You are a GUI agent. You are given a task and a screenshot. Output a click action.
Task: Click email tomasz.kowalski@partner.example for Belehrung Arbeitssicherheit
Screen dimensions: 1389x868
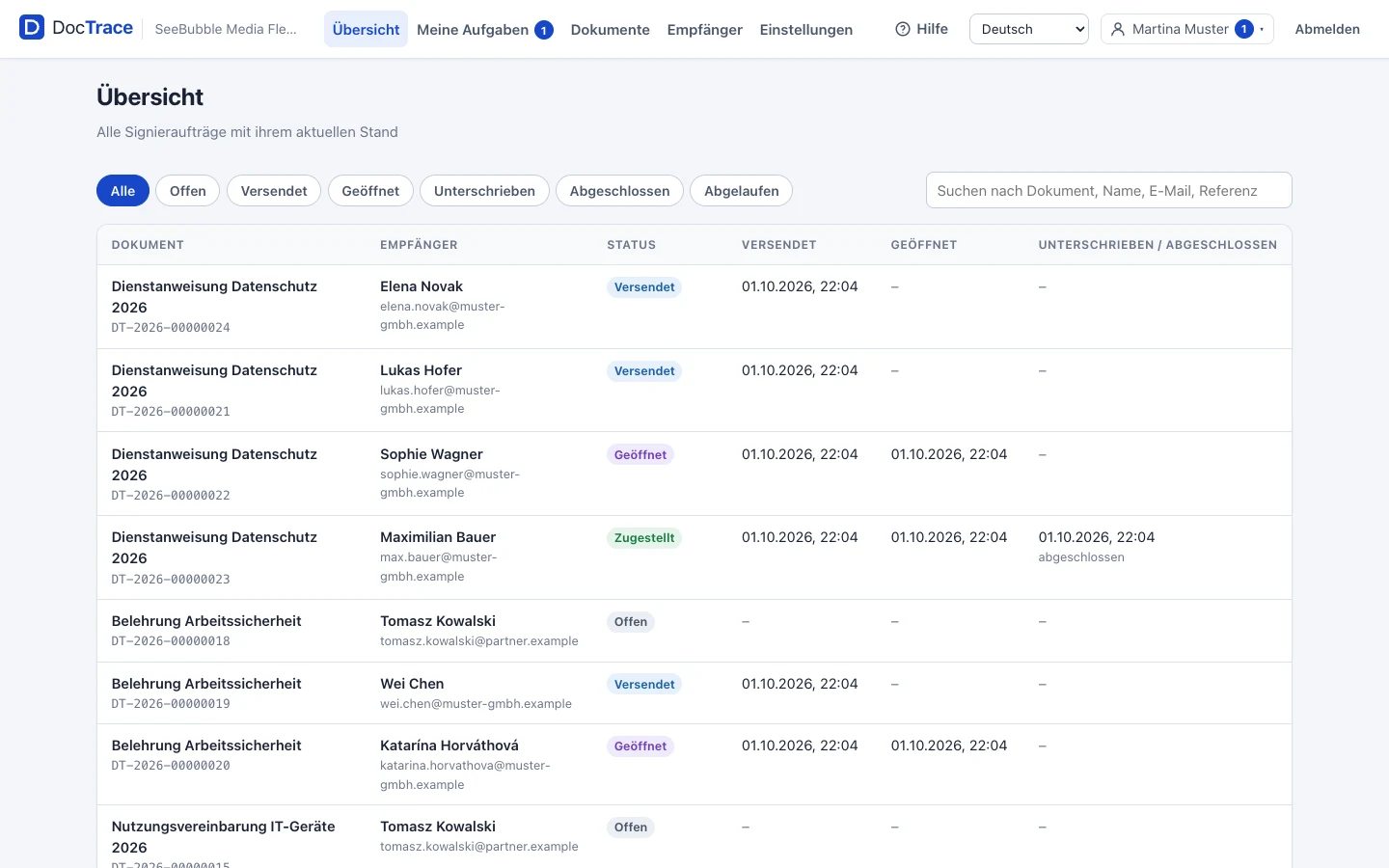point(479,641)
